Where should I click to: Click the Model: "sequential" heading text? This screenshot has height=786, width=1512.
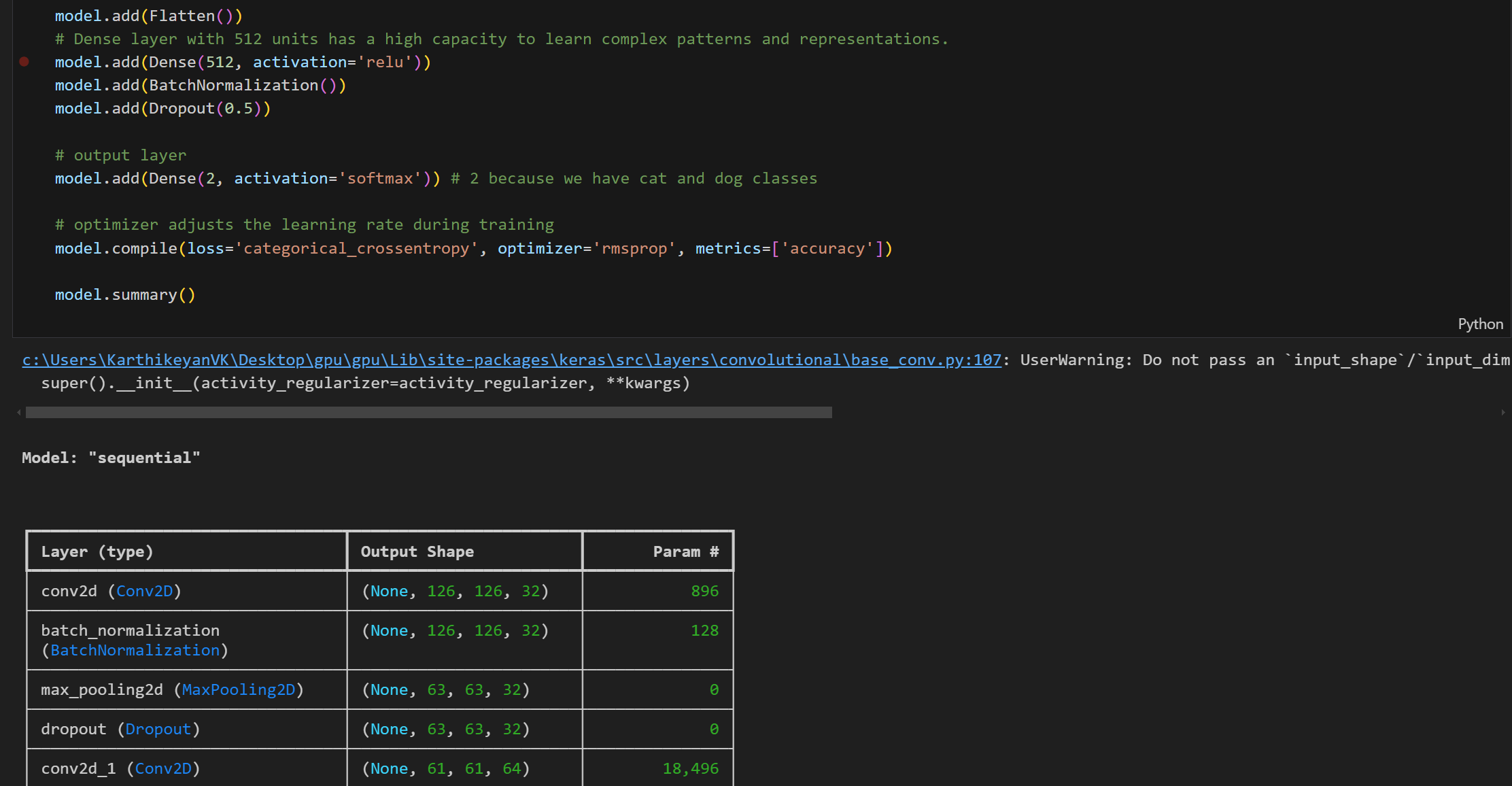[x=111, y=458]
